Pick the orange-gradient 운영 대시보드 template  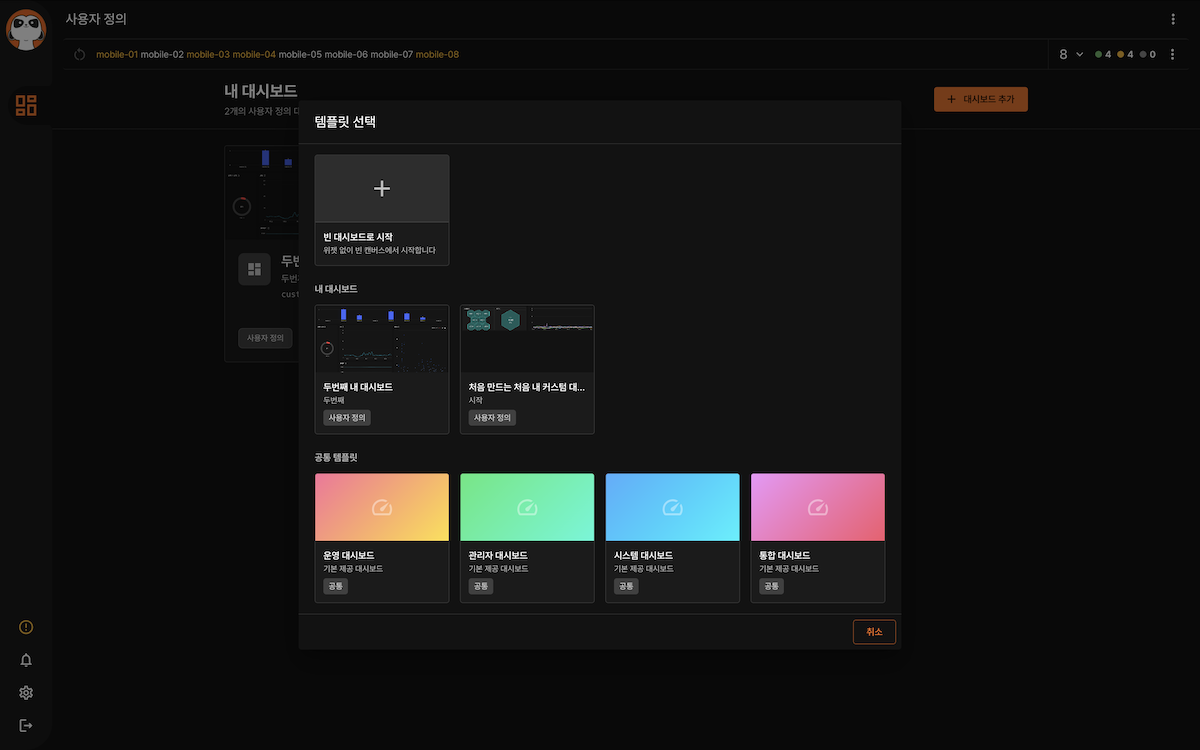381,537
